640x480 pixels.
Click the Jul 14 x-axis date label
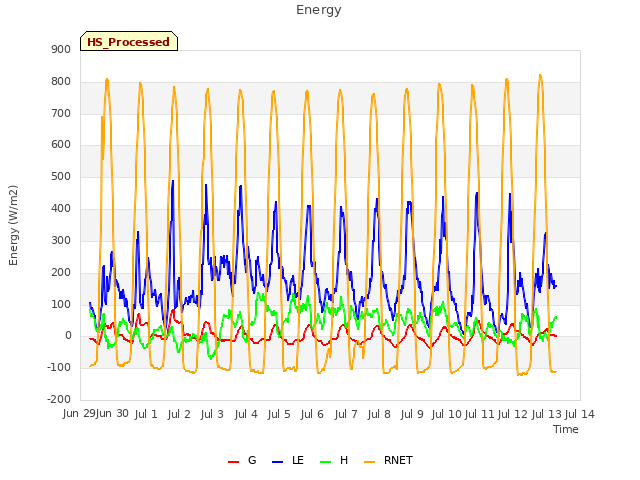580,414
